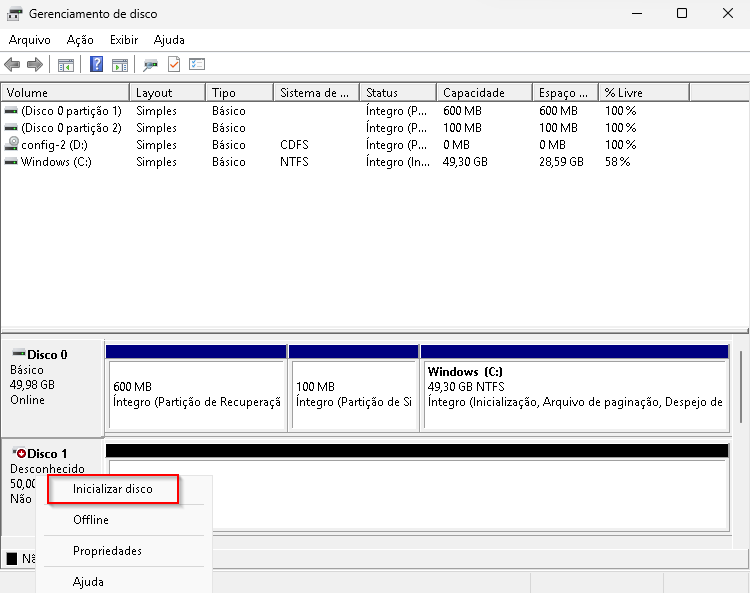Click the red checkmark sheet toolbar icon
Viewport: 750px width, 593px height.
pyautogui.click(x=174, y=65)
